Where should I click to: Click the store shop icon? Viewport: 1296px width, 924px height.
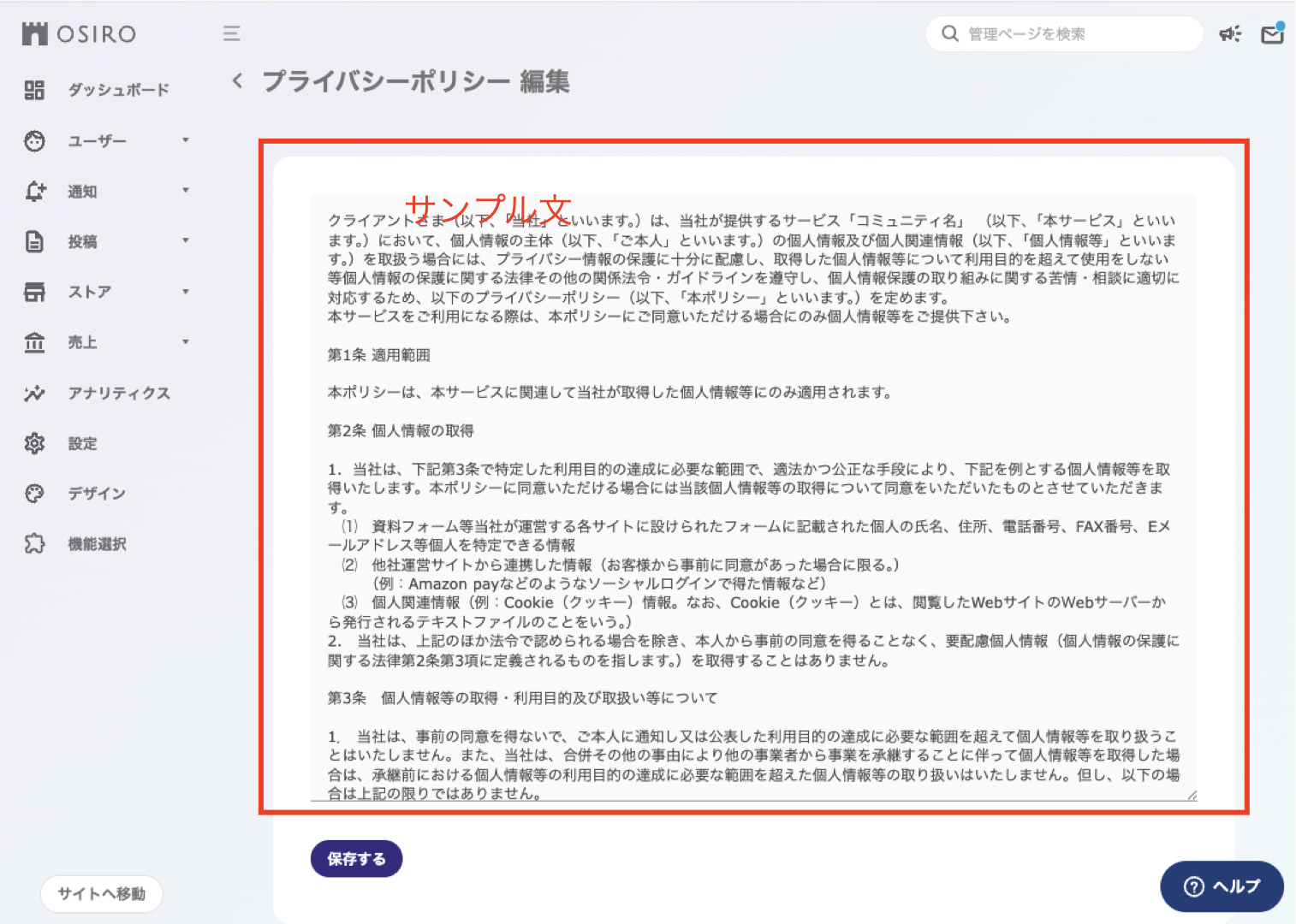(x=34, y=293)
